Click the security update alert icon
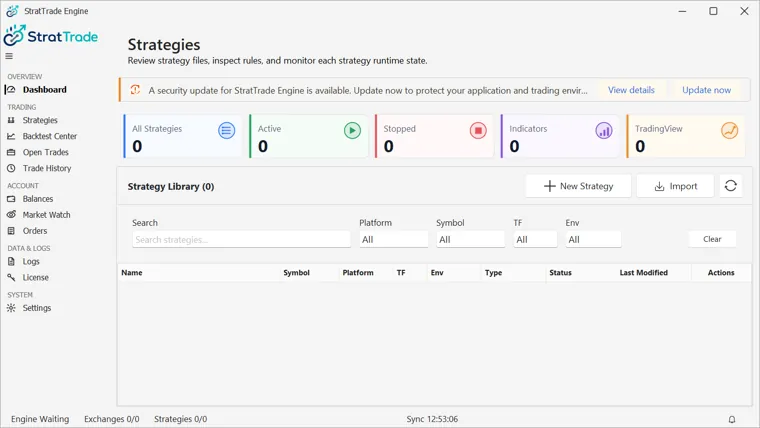760x428 pixels. 135,90
